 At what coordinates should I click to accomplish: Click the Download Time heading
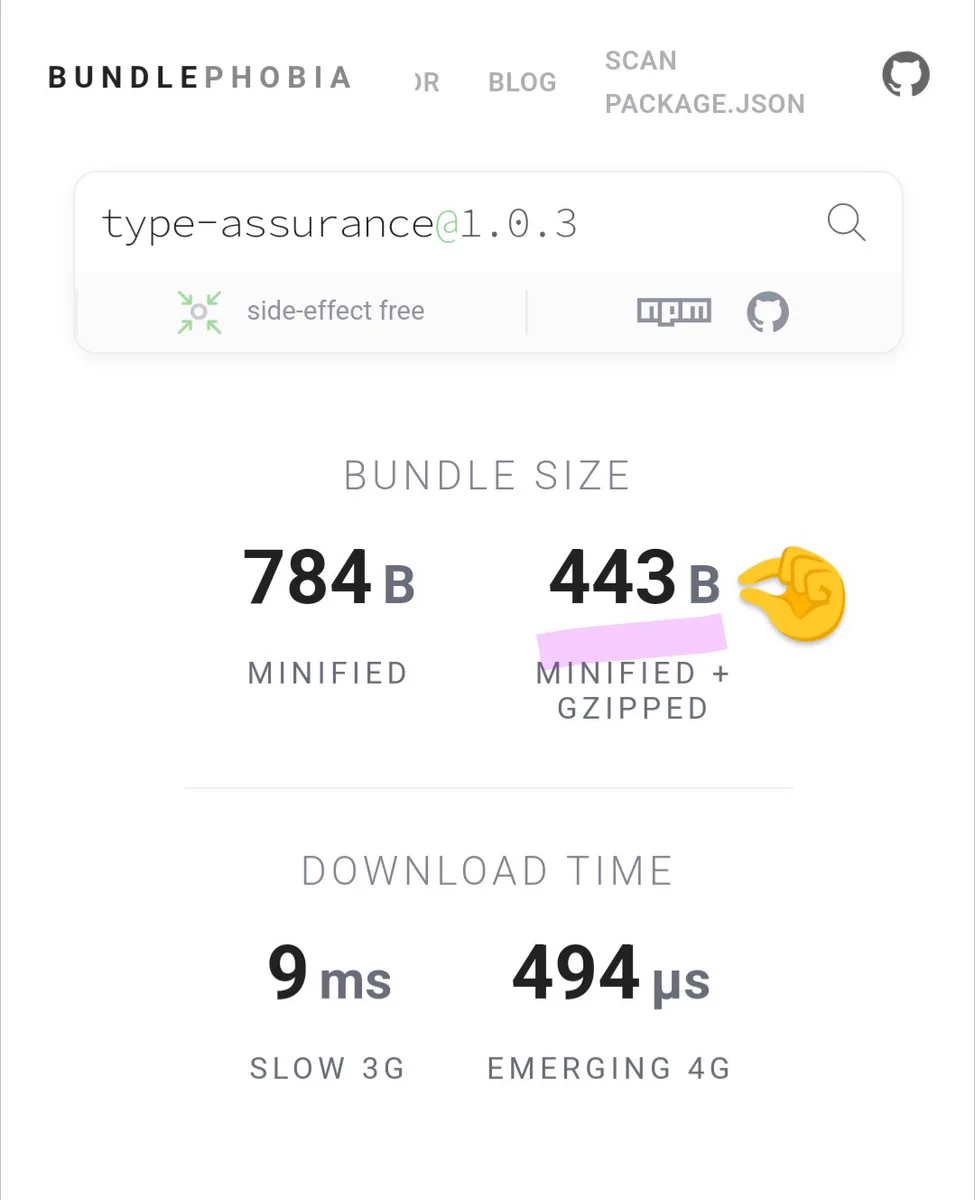[x=487, y=871]
